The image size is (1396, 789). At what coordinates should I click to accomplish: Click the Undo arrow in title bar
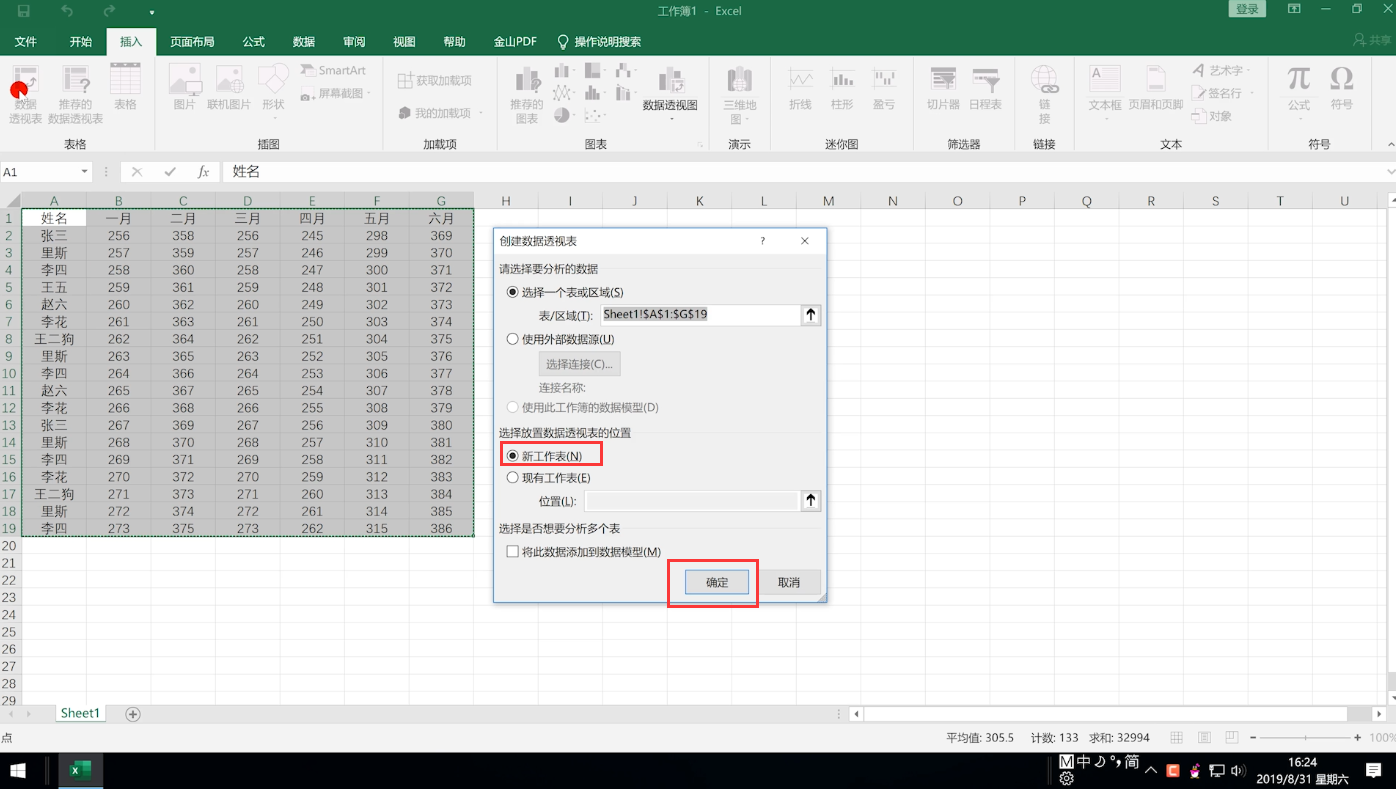[67, 11]
